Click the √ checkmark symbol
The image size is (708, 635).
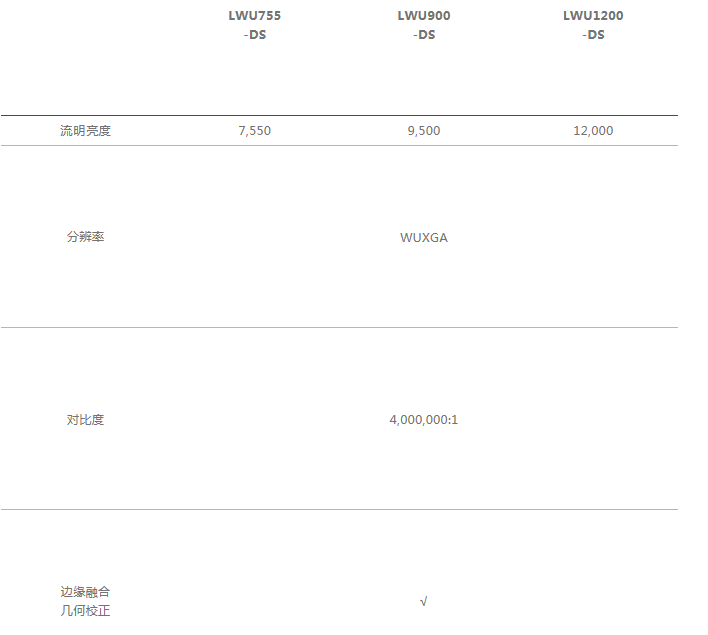point(423,602)
